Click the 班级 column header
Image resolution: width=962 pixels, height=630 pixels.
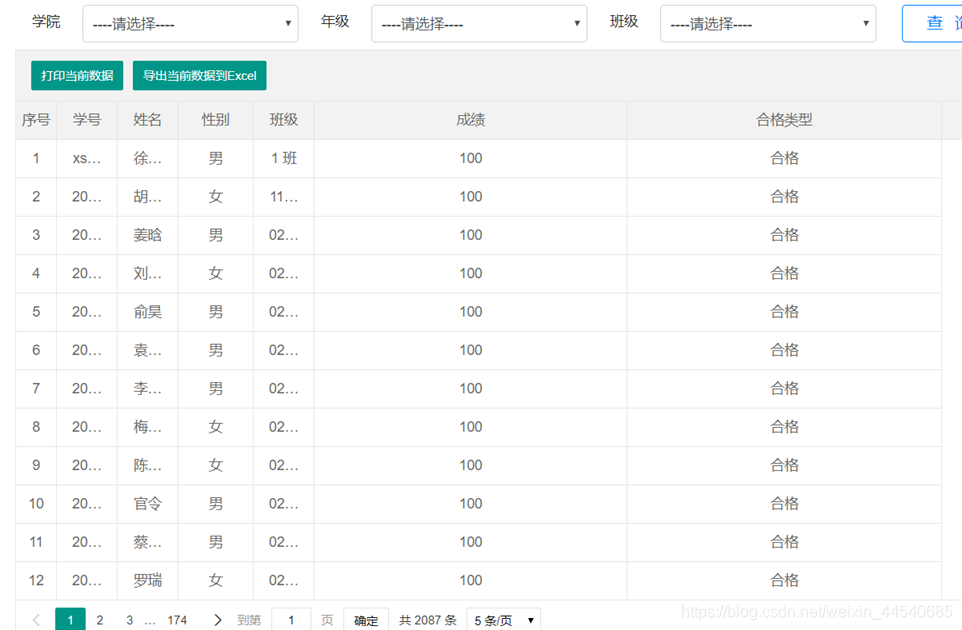[x=283, y=120]
